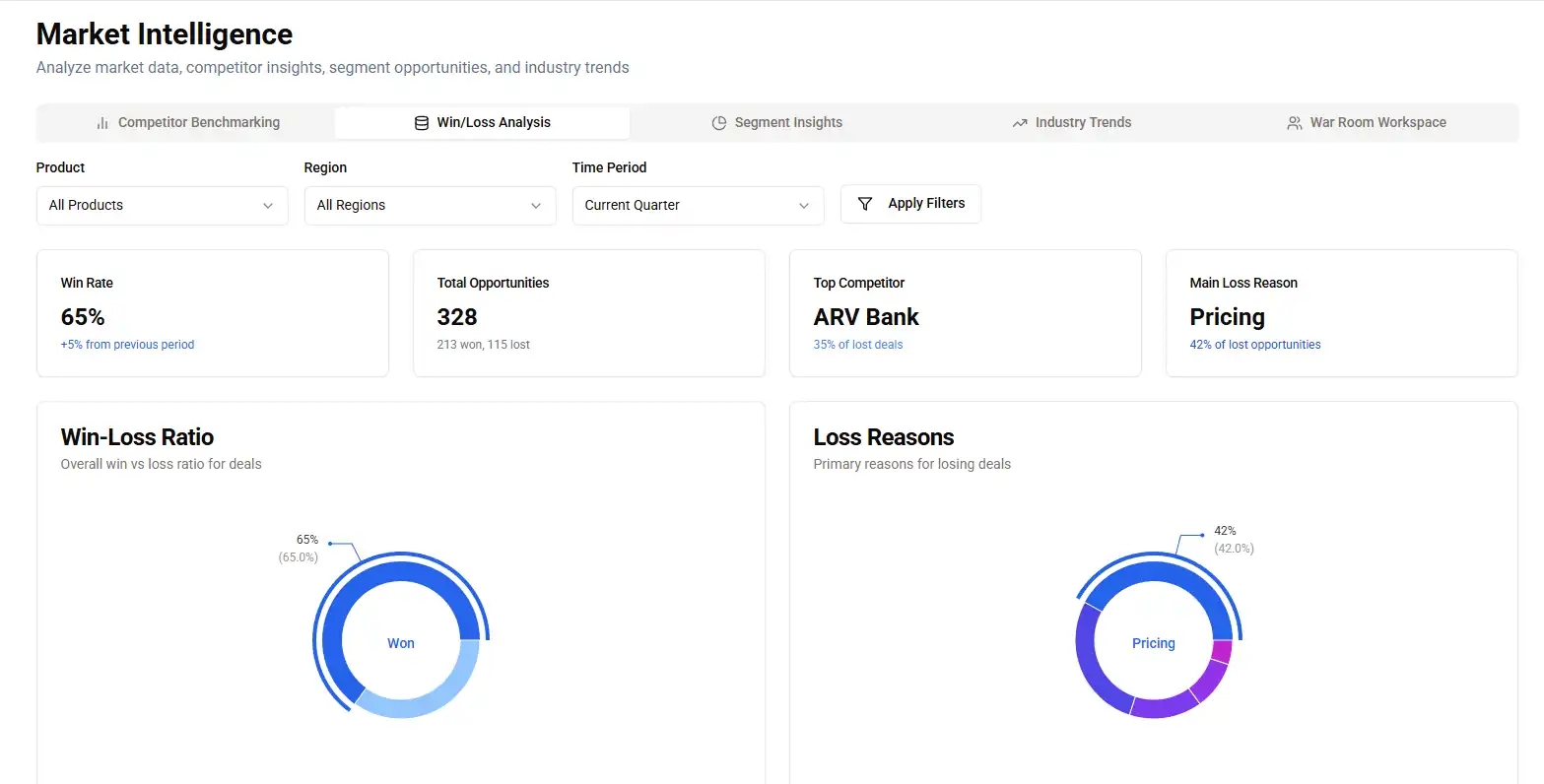This screenshot has height=784, width=1544.
Task: Click the 42% of lost opportunities text
Action: (1254, 345)
